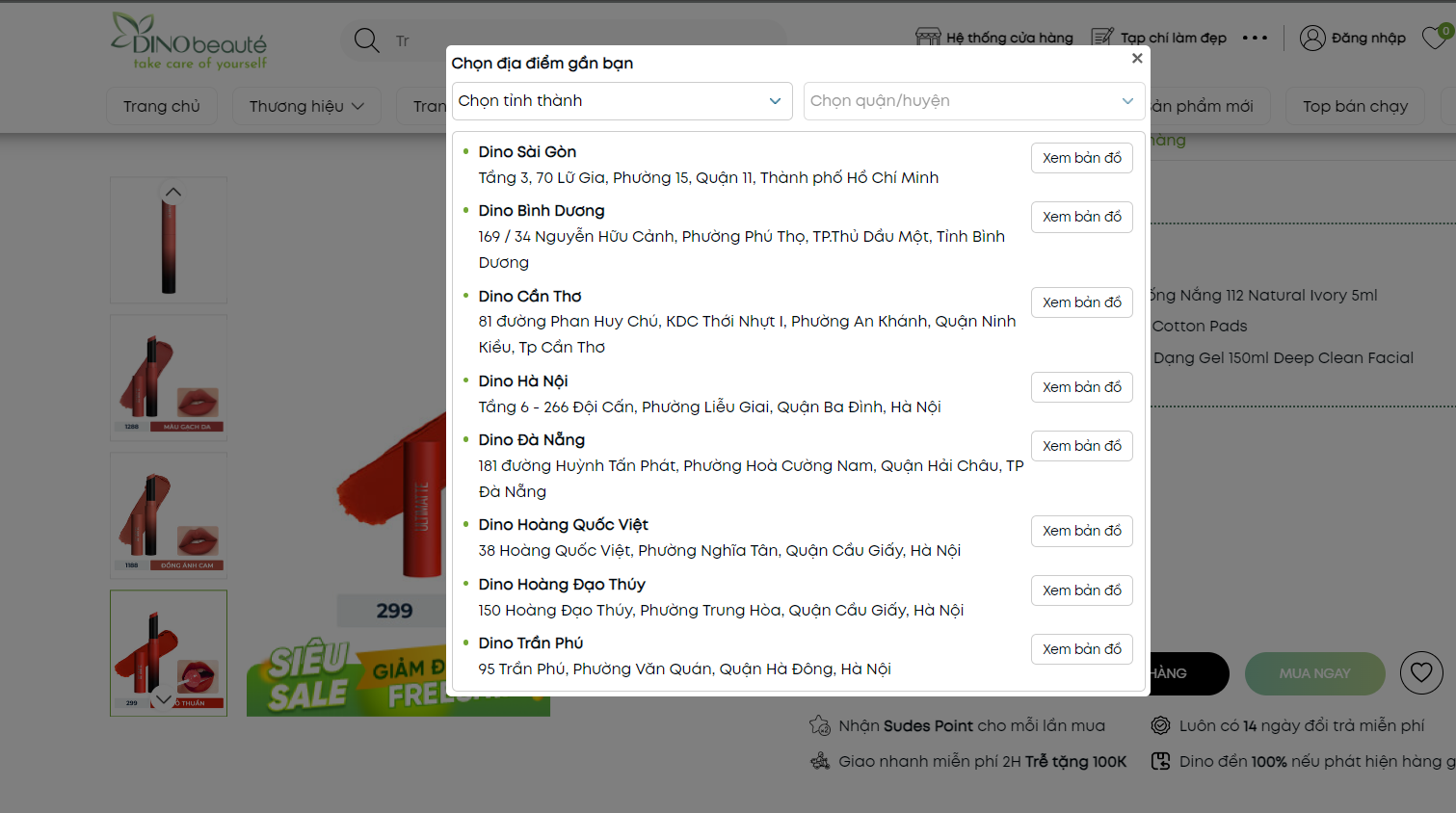The image size is (1456, 813).
Task: Select the 'Đông ánh cam' lipstick thumbnail
Action: point(169,515)
